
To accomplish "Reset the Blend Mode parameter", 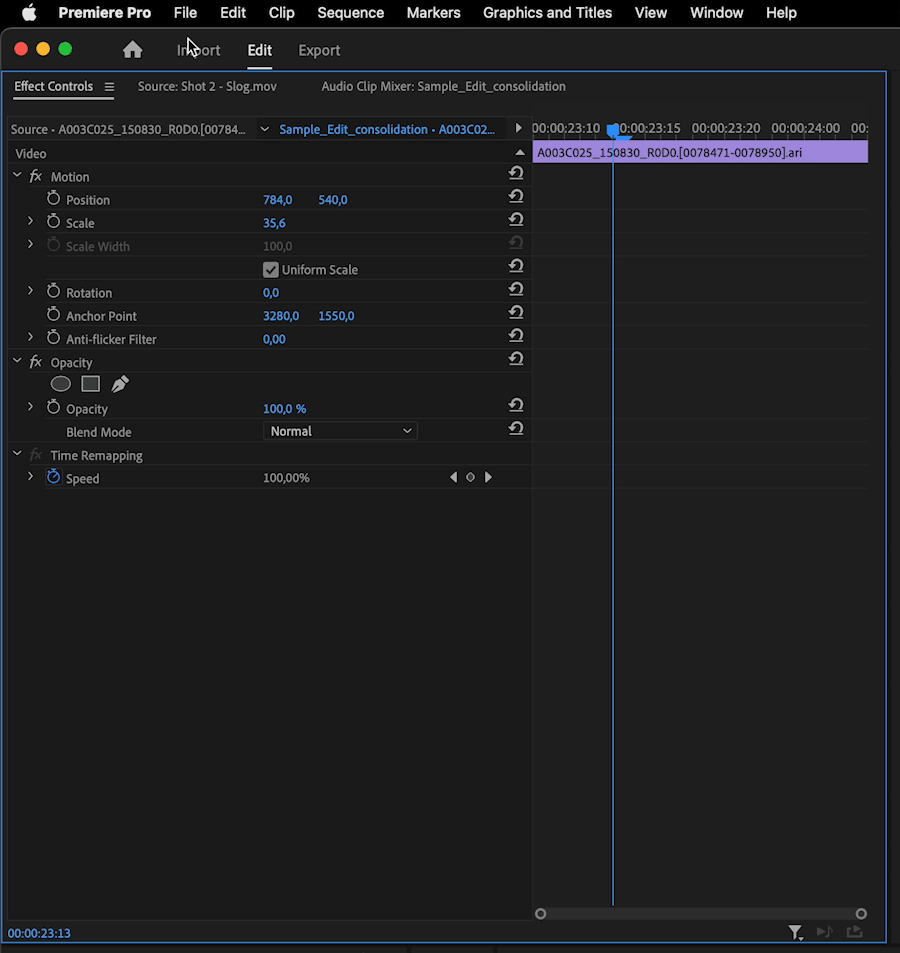I will click(516, 428).
